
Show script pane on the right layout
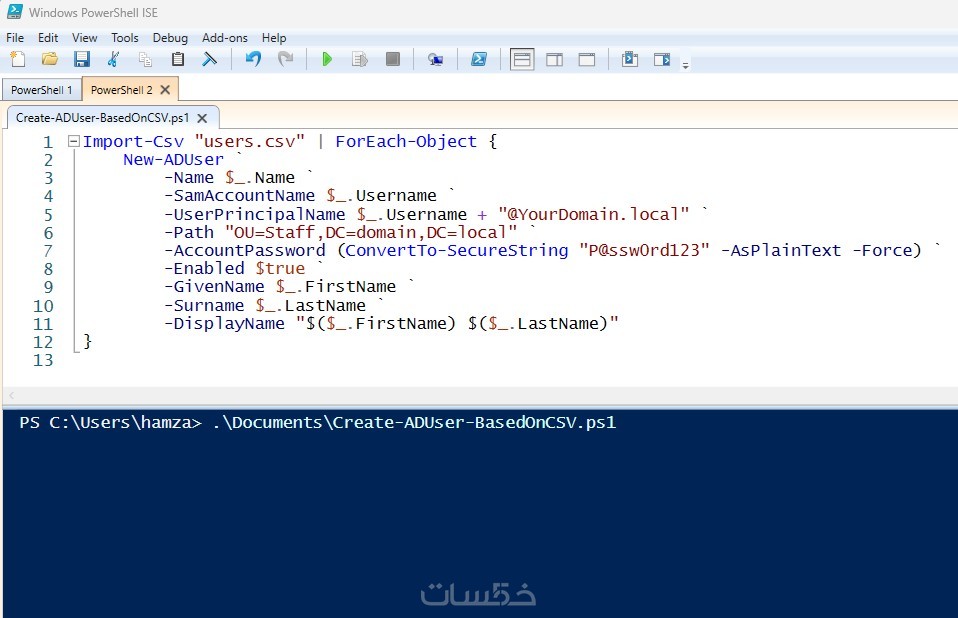tap(554, 59)
